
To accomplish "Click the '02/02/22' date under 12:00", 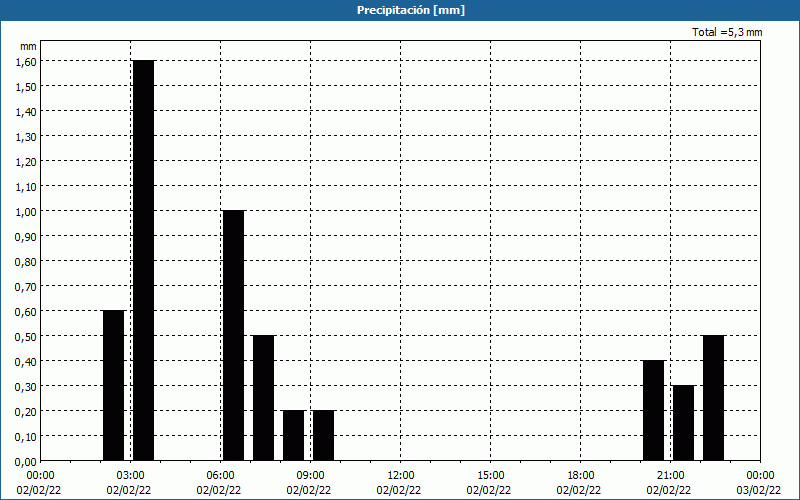I will 399,490.
